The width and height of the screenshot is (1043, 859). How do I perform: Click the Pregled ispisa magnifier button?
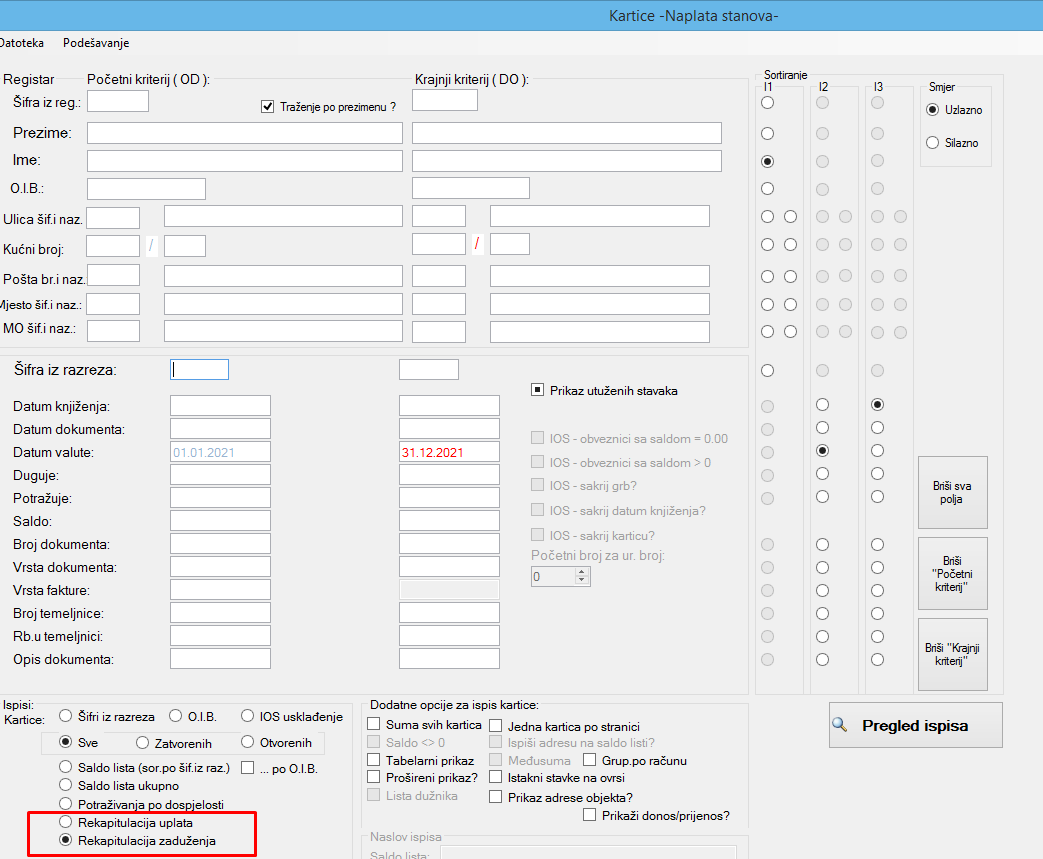[915, 725]
